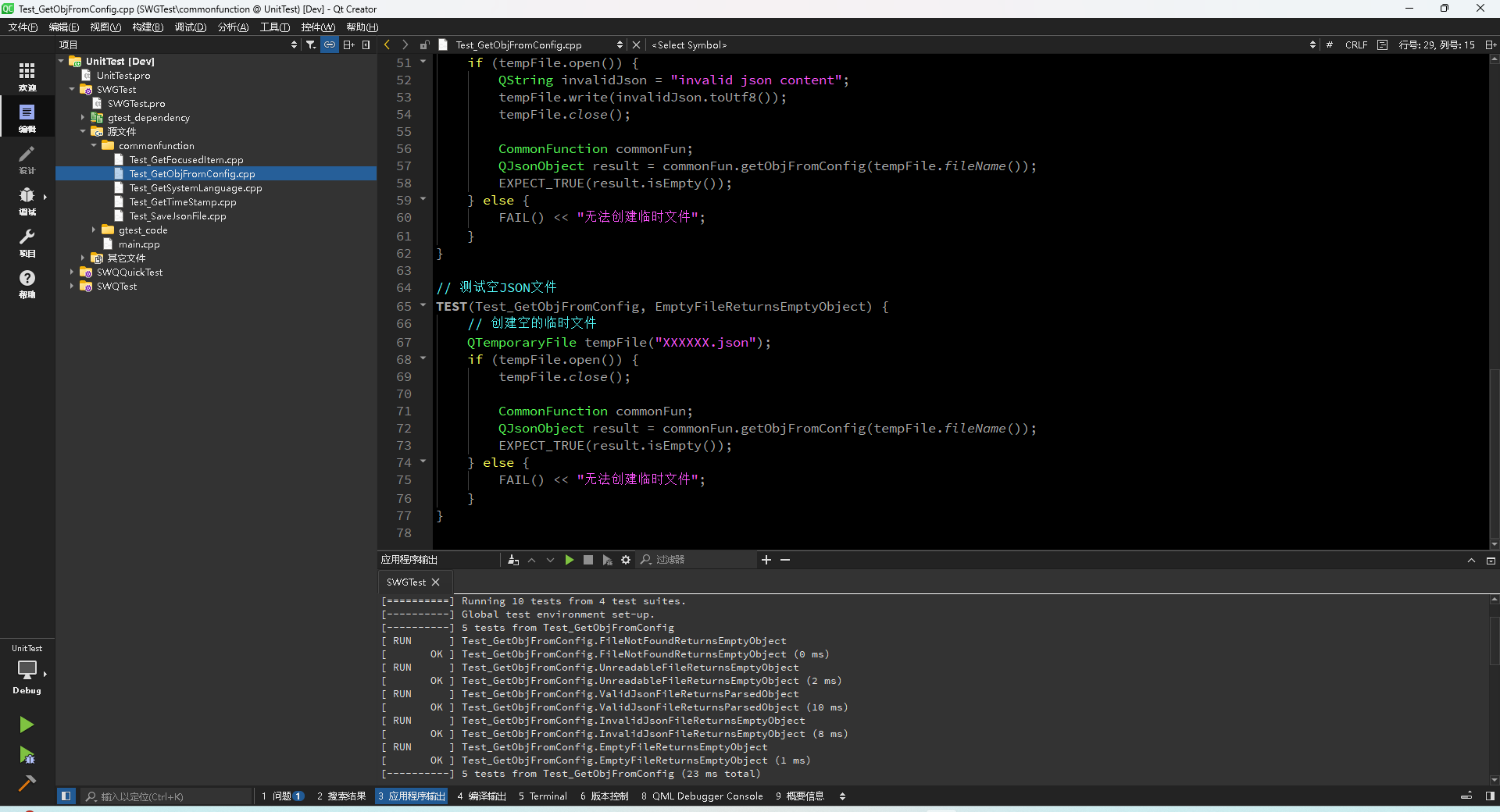Collapse the SWGTest subproject node
Screen dimensions: 1500x812
click(72, 89)
